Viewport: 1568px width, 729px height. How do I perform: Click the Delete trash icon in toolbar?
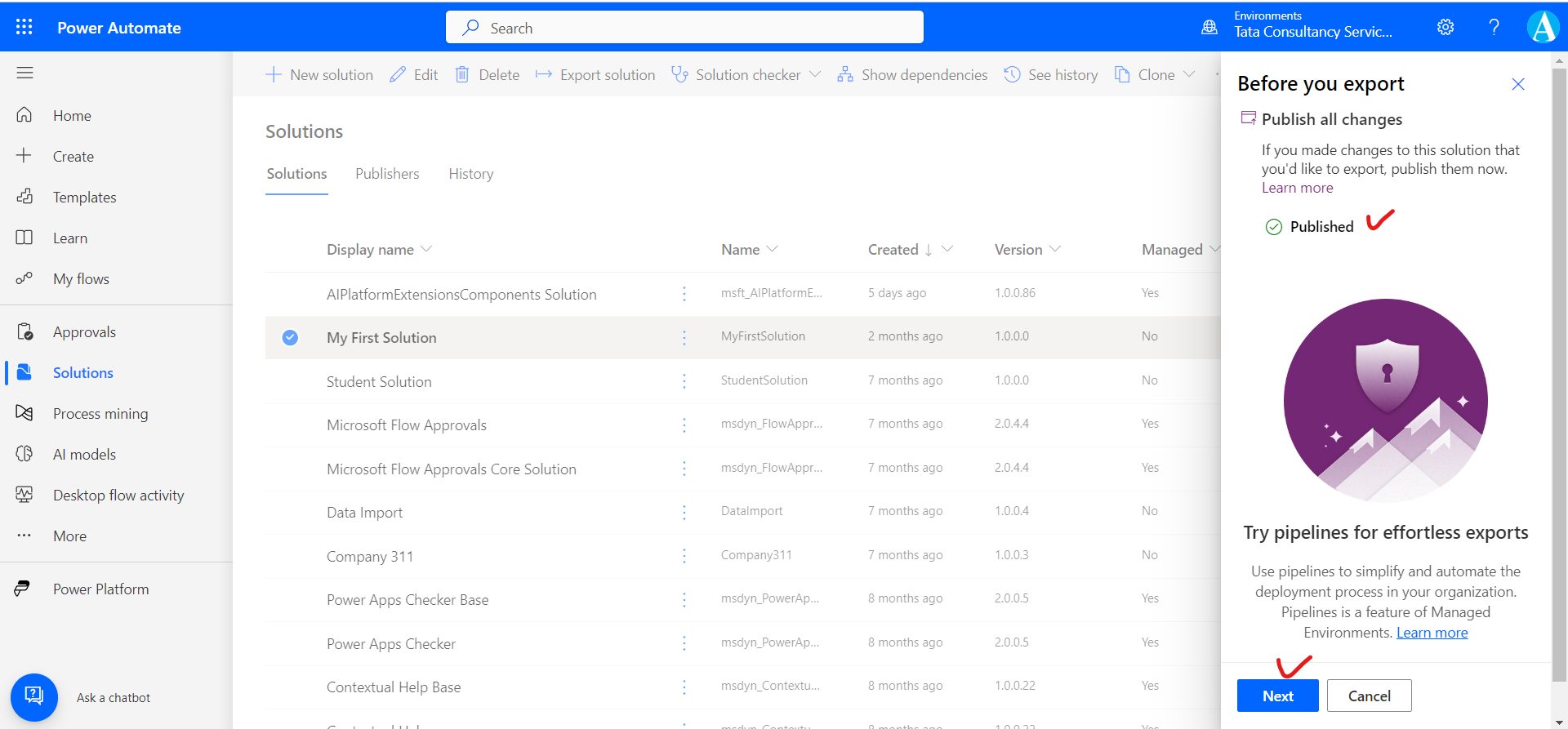point(462,74)
